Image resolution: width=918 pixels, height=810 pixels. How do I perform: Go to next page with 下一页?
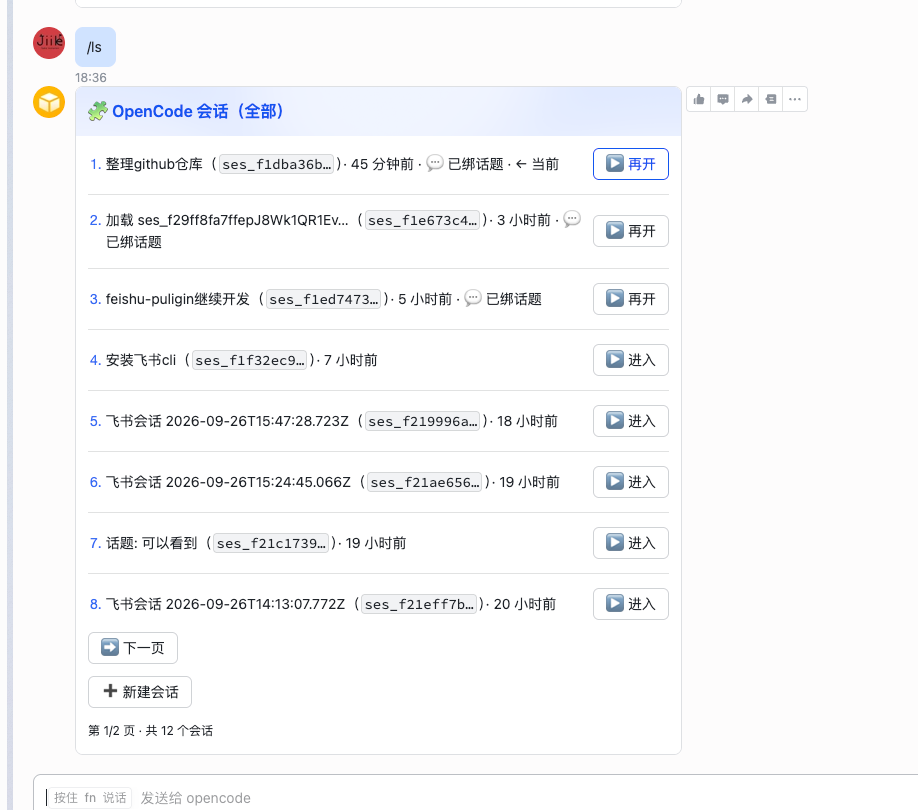tap(133, 648)
